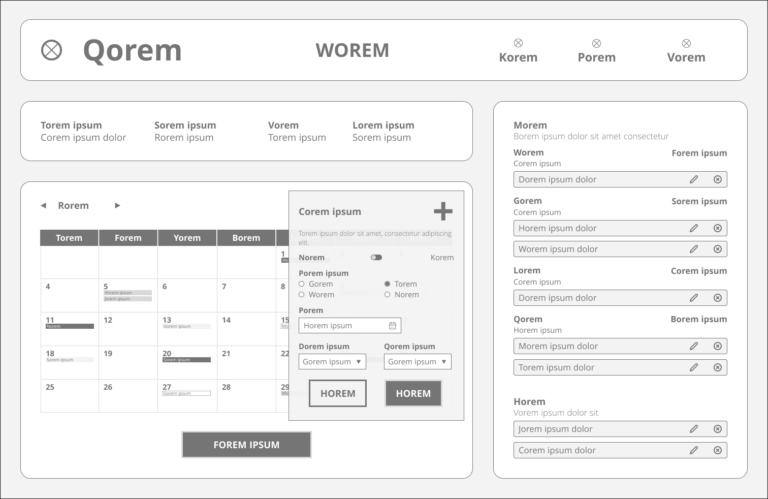The height and width of the screenshot is (499, 768).
Task: Click the FOREM IPSUM button
Action: [246, 445]
